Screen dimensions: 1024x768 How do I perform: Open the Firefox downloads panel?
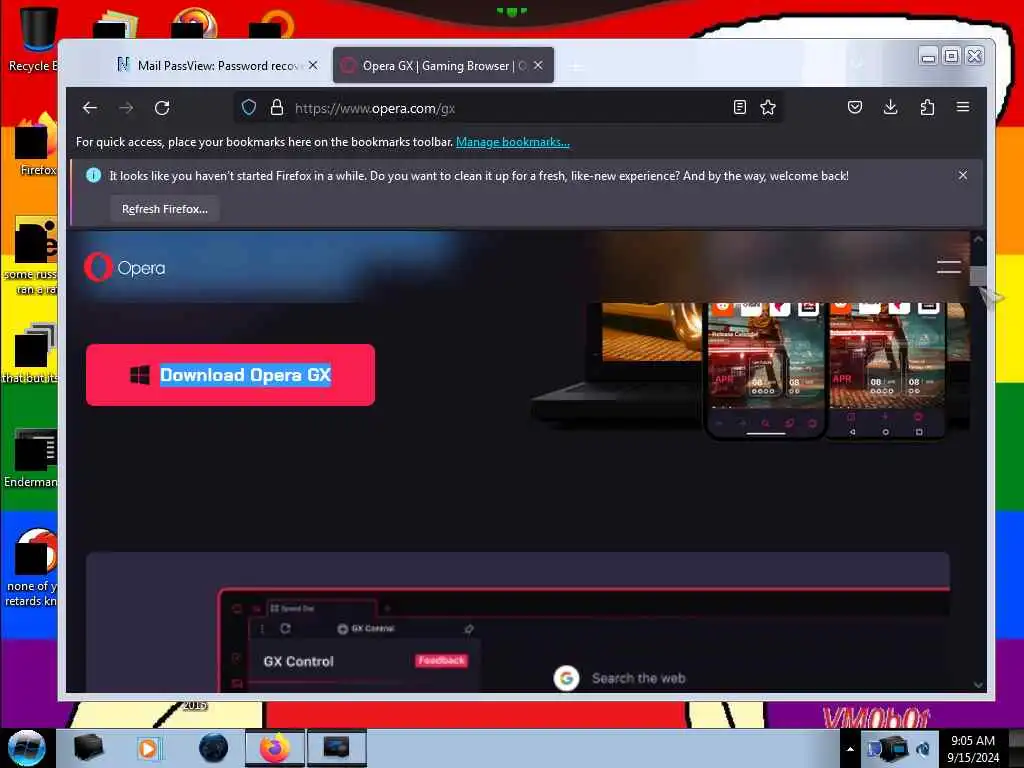(x=890, y=107)
